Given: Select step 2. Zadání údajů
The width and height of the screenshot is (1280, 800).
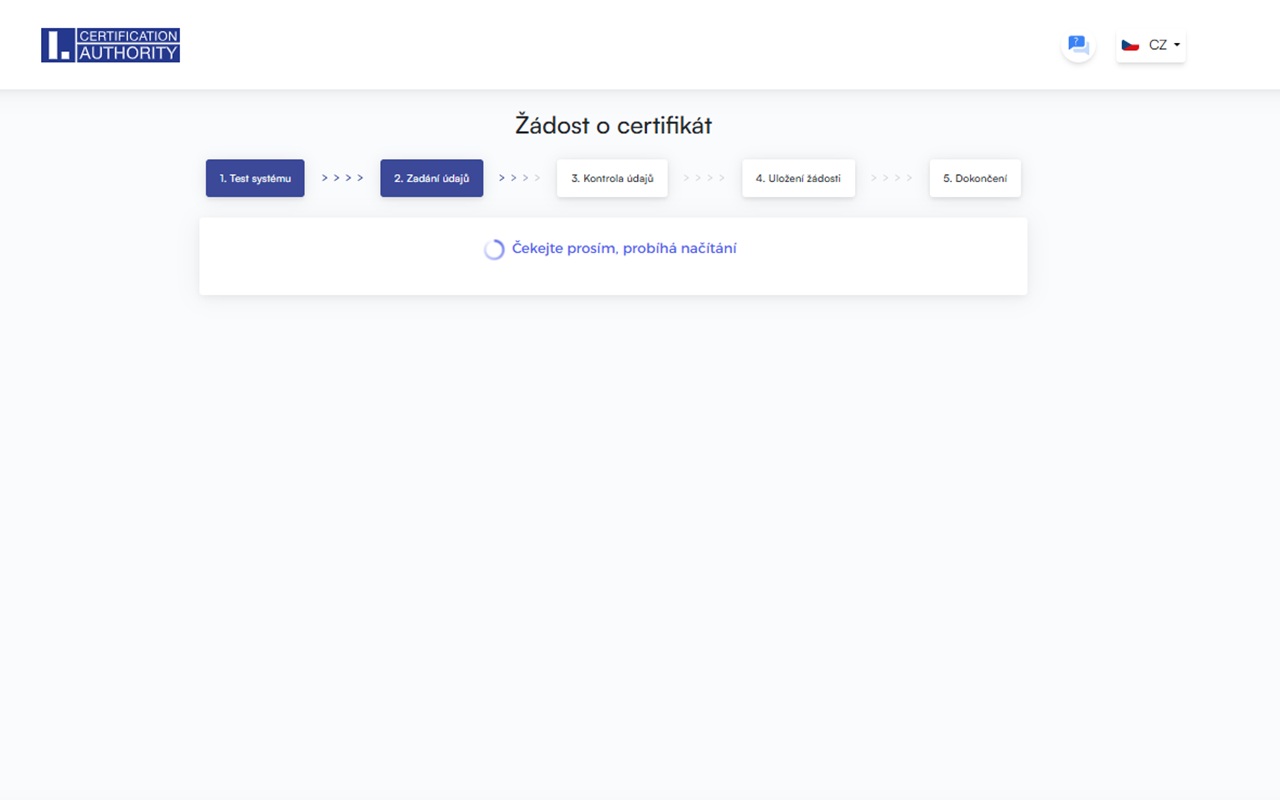Looking at the screenshot, I should point(431,178).
